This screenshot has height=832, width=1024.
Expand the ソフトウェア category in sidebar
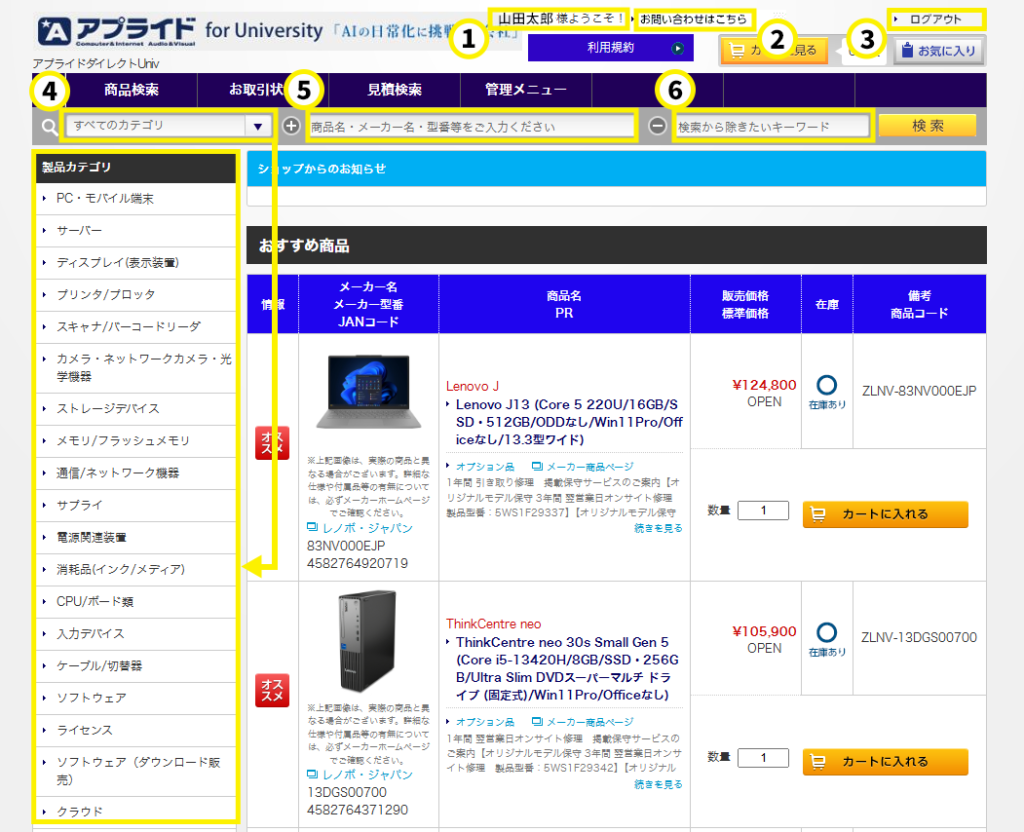click(91, 698)
